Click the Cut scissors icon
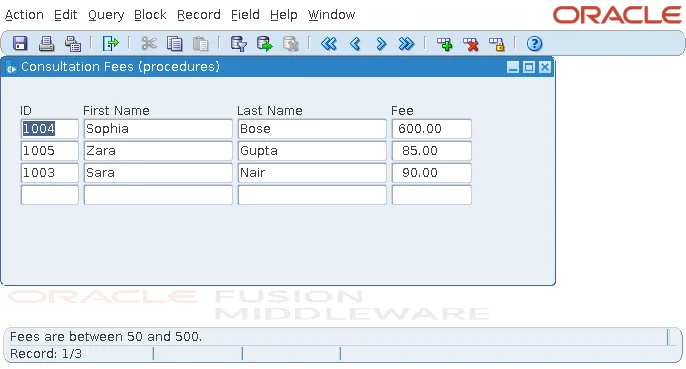Image resolution: width=686 pixels, height=369 pixels. (149, 44)
